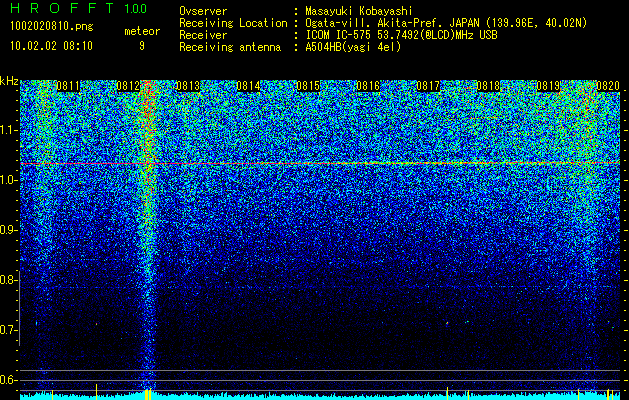Image resolution: width=629 pixels, height=400 pixels.
Task: Click the 0811 time label
Action: 68,85
